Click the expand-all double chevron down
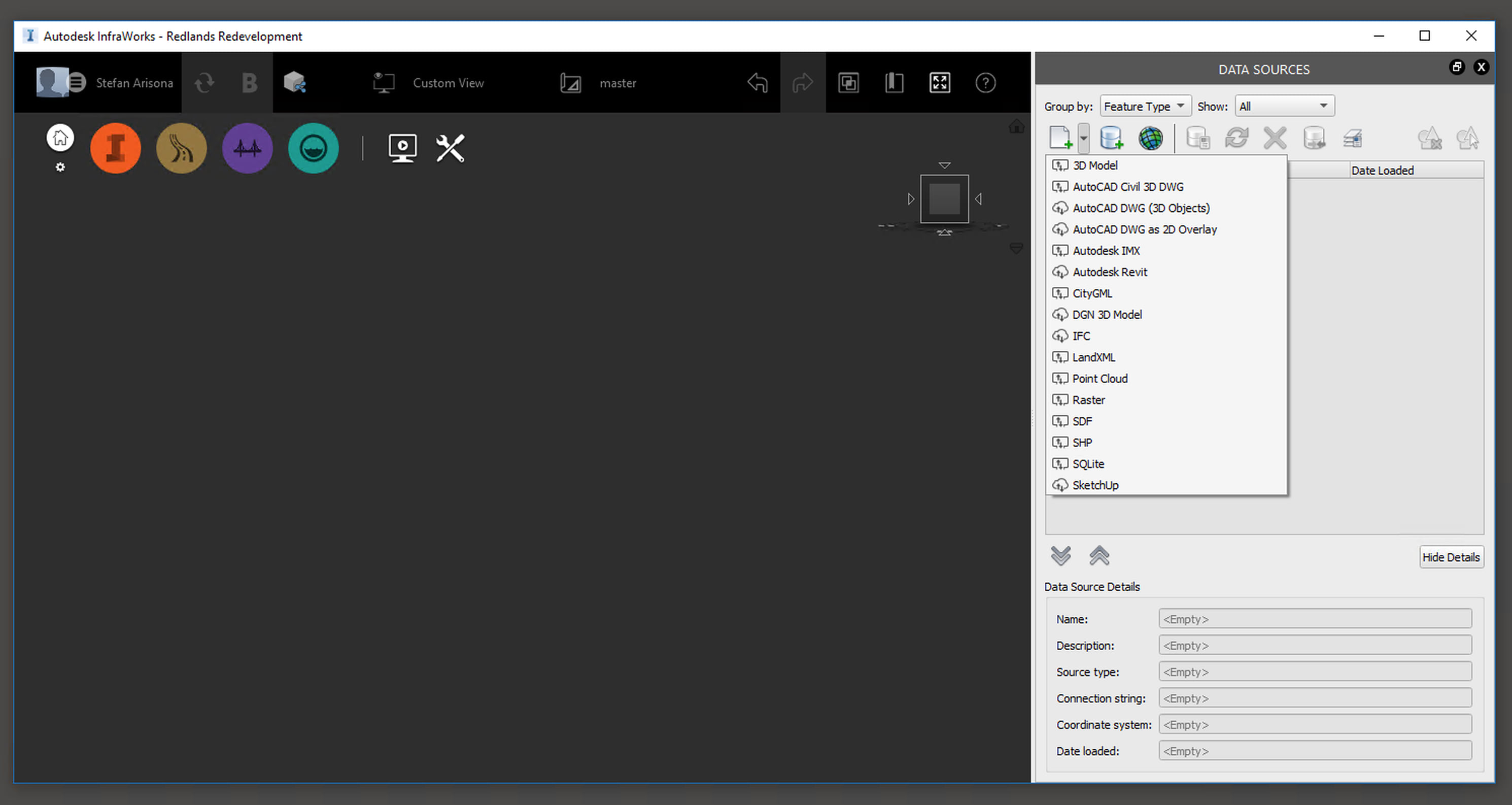Viewport: 1512px width, 805px height. click(x=1060, y=555)
